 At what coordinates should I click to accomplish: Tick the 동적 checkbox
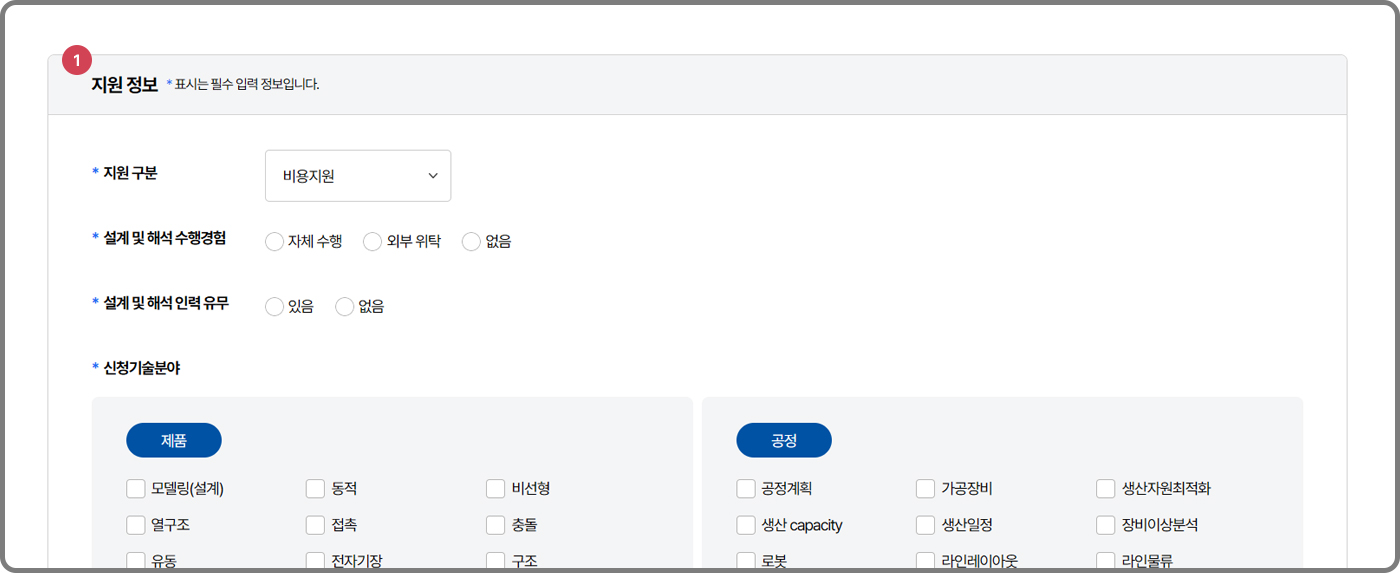[x=315, y=489]
